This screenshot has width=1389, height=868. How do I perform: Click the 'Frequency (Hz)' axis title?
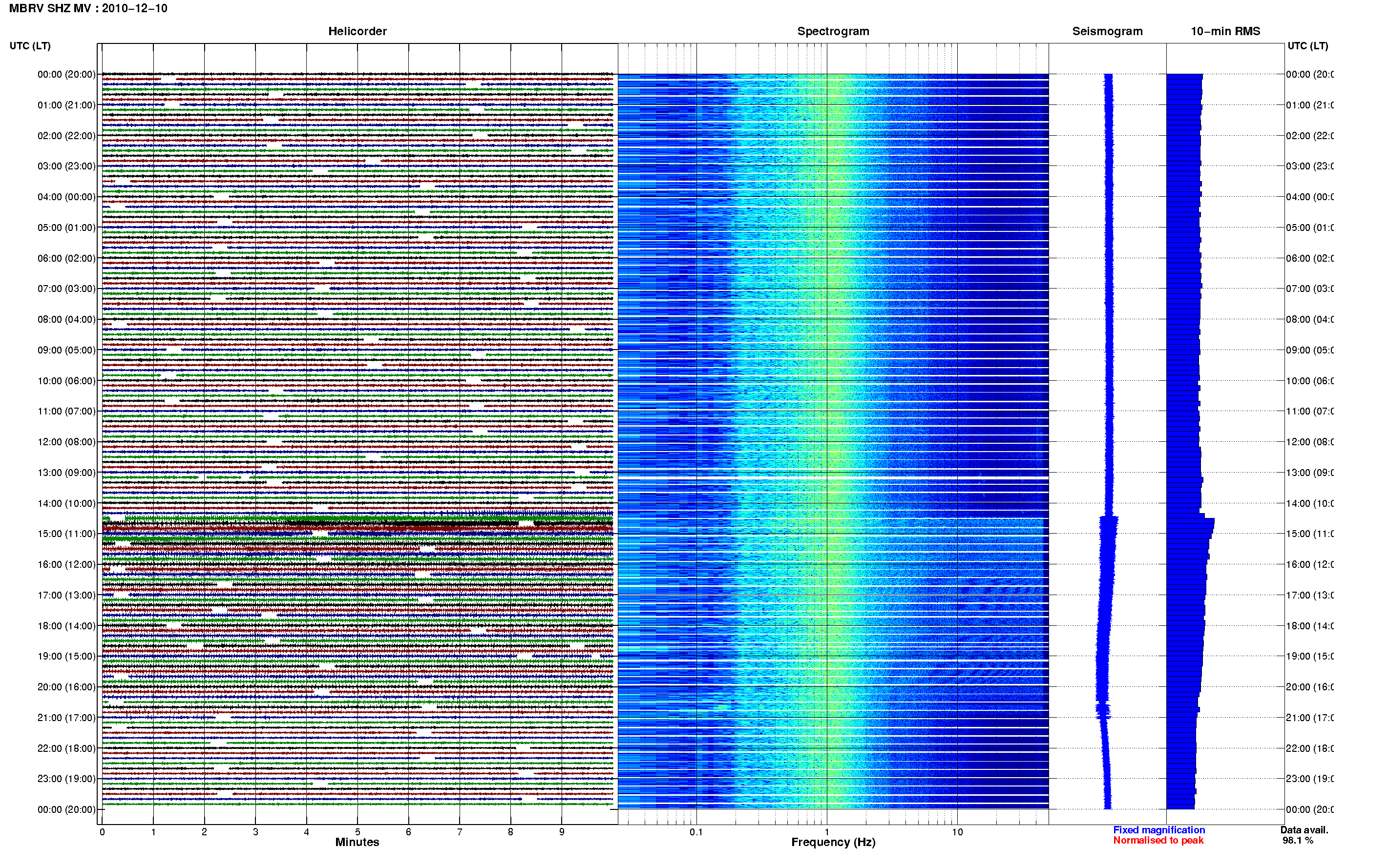point(833,842)
